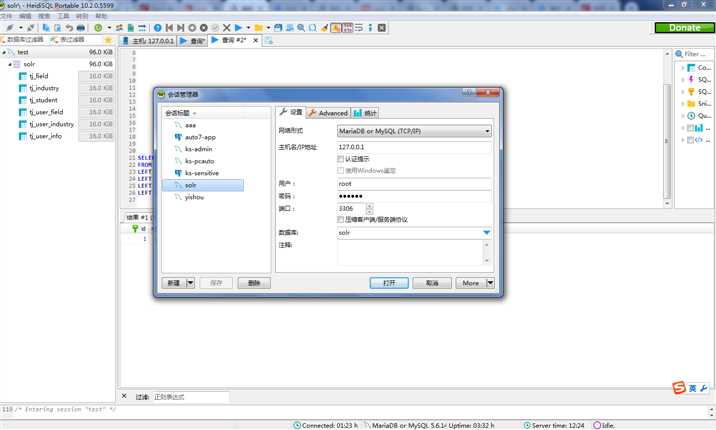Click the broom clear-query icon in toolbar
Image resolution: width=716 pixels, height=430 pixels.
(x=324, y=28)
